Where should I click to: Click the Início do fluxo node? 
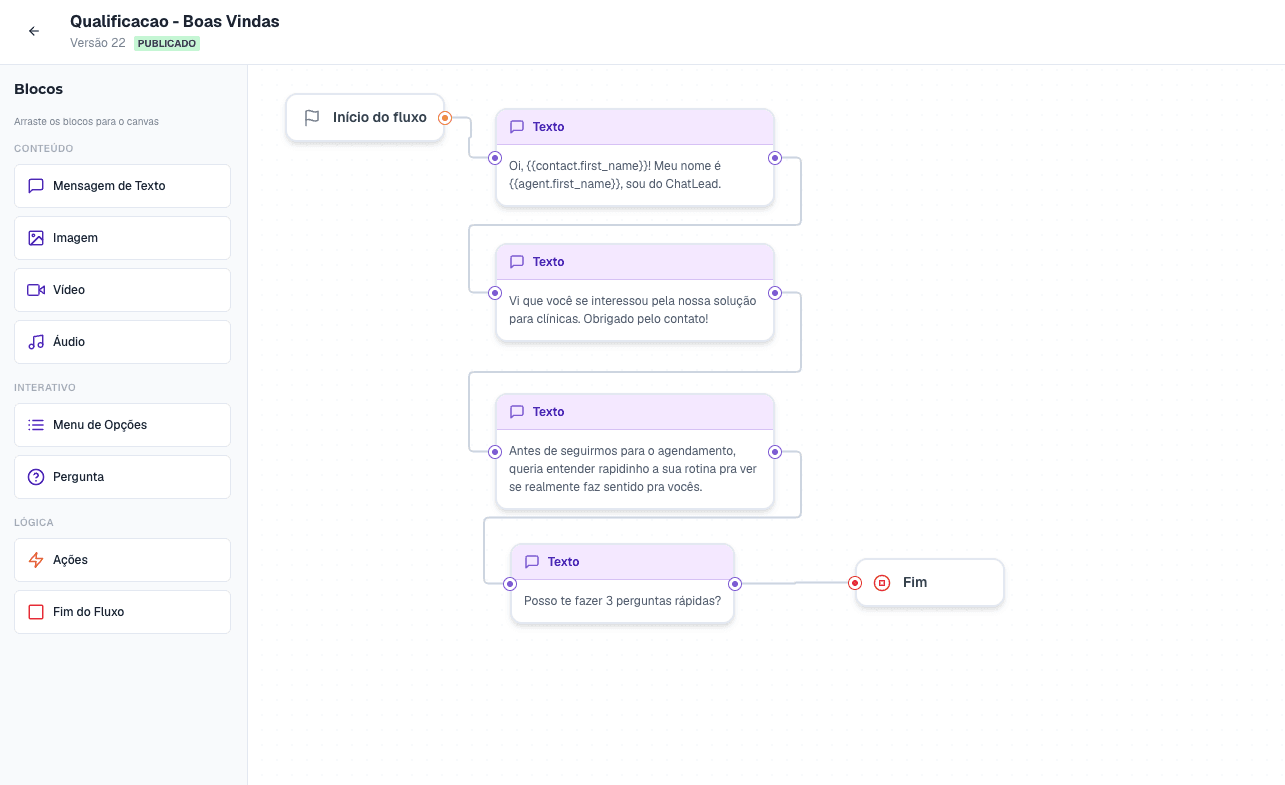point(365,118)
